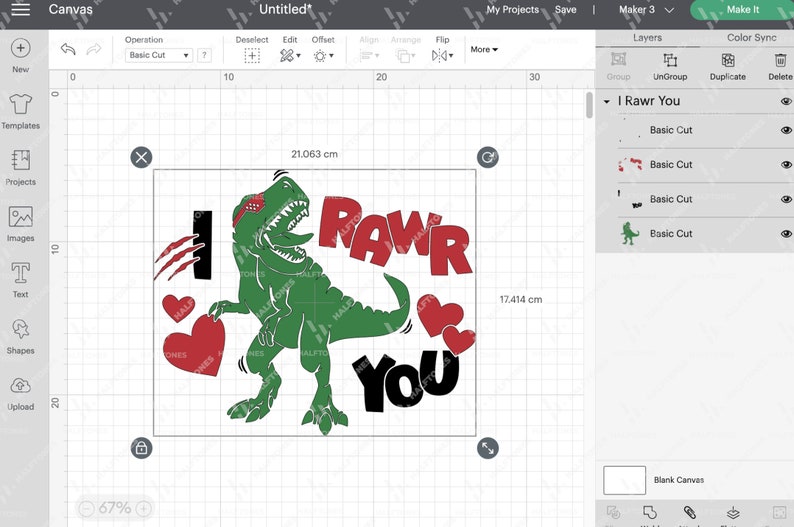
Task: Click the 17.414 cm height label
Action: pos(521,300)
